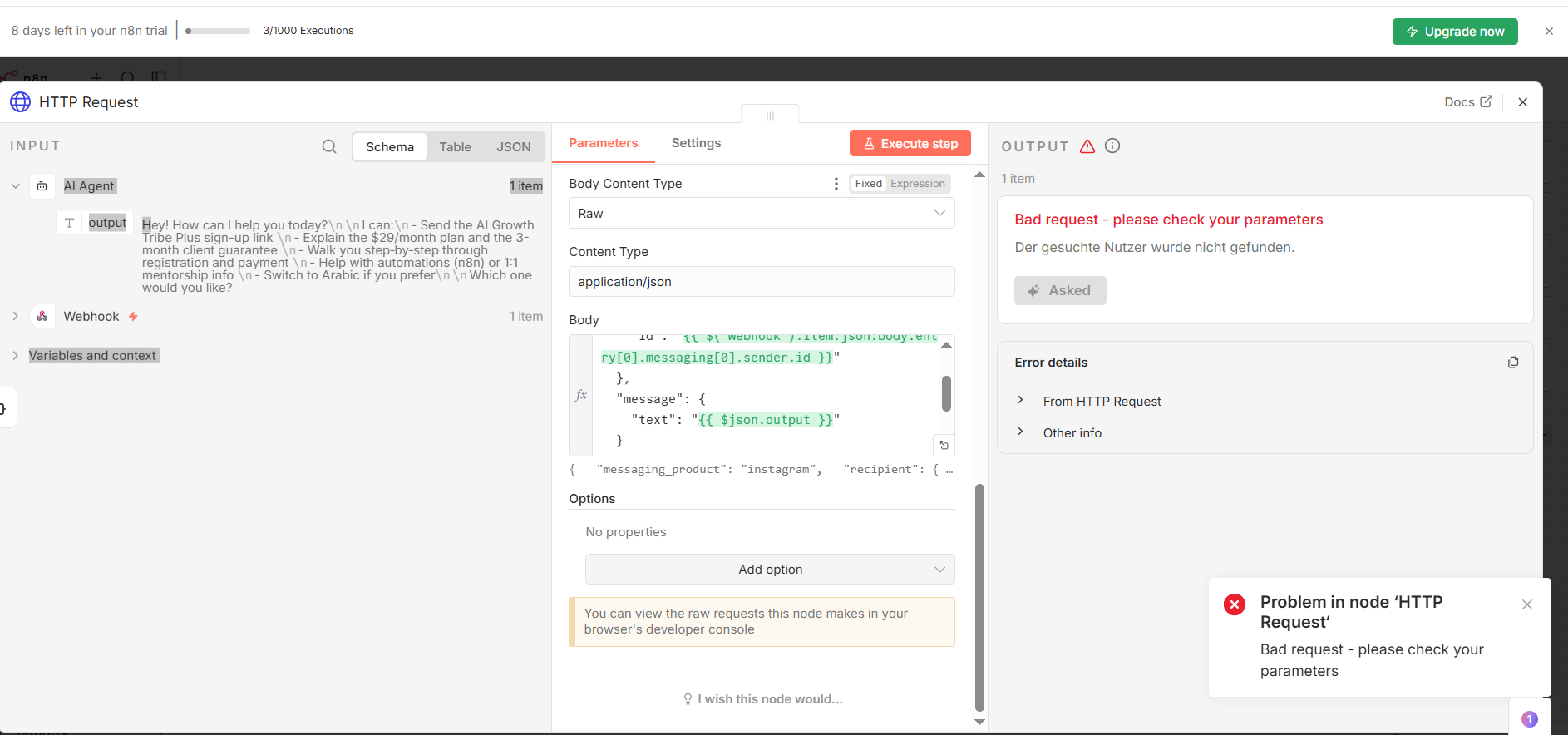This screenshot has height=735, width=1568.
Task: Click the trial executions progress bar
Action: pos(218,32)
